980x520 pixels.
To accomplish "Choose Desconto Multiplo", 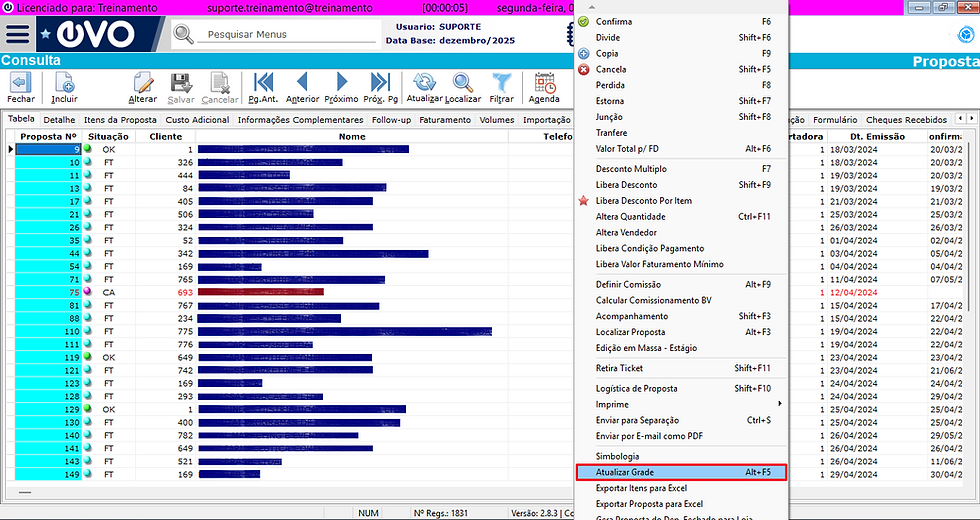I will pyautogui.click(x=681, y=169).
